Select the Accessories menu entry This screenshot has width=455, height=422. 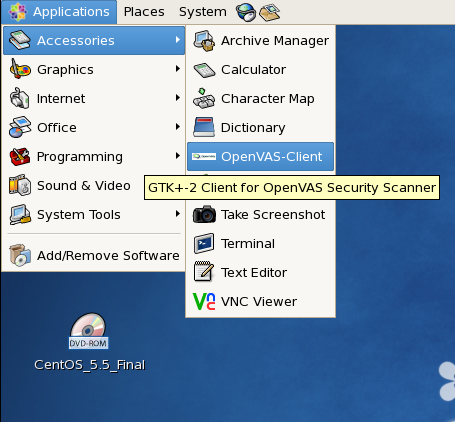pos(94,41)
